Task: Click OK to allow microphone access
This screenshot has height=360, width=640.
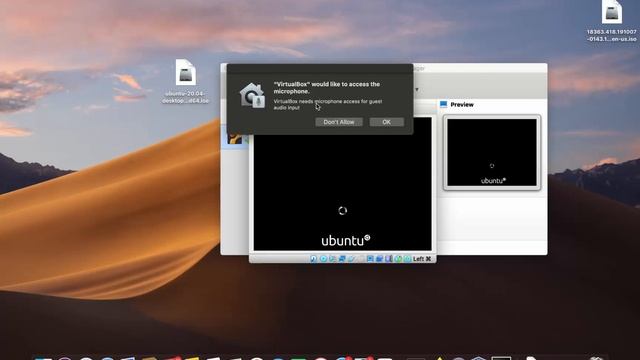Action: tap(387, 122)
